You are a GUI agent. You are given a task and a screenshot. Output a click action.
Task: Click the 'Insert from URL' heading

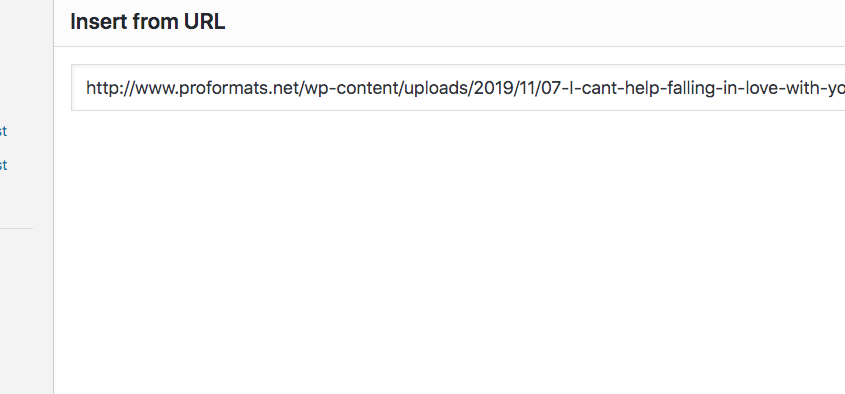point(148,22)
